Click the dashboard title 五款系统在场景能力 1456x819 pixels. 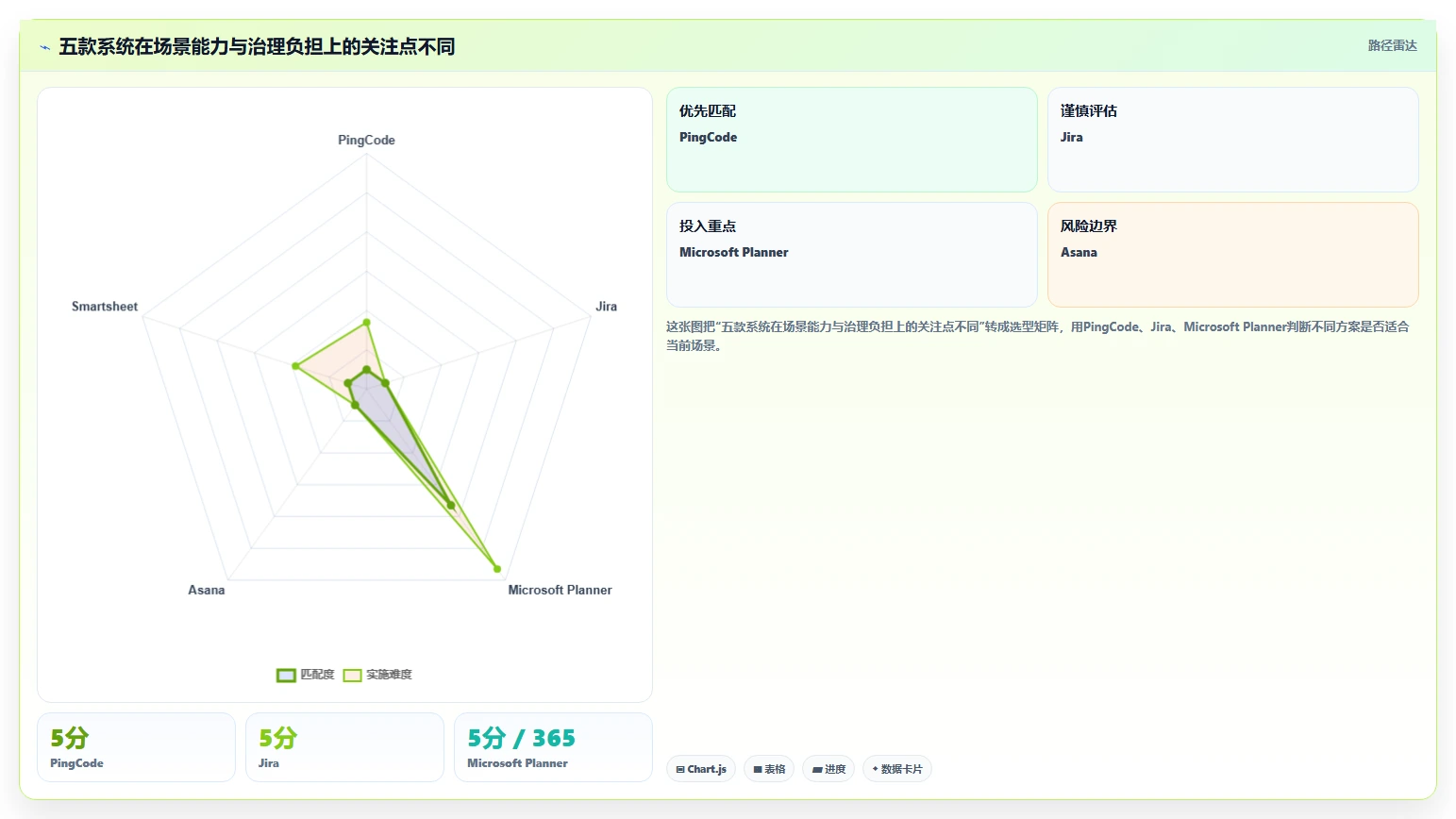[257, 46]
